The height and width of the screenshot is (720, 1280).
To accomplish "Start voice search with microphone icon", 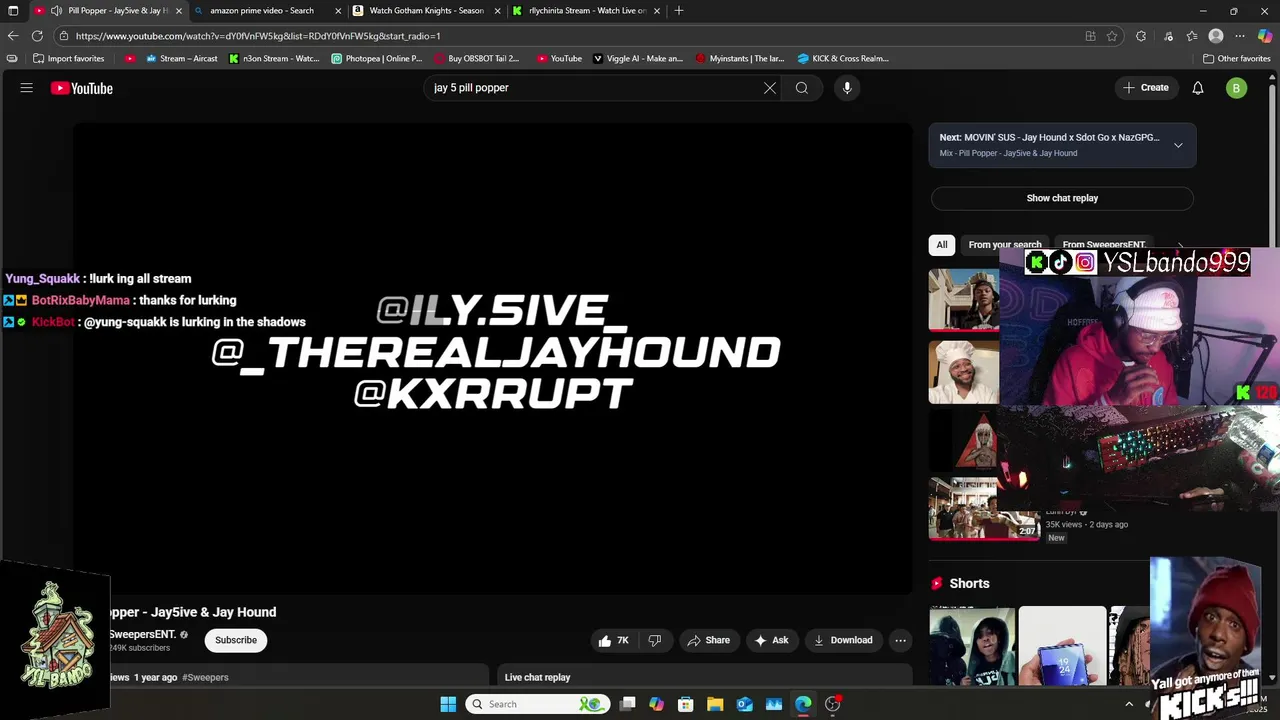I will 847,88.
